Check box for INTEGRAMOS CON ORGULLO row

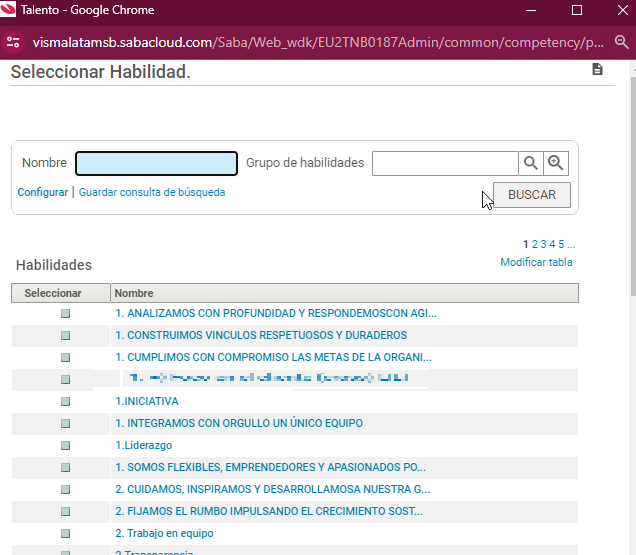click(x=65, y=424)
